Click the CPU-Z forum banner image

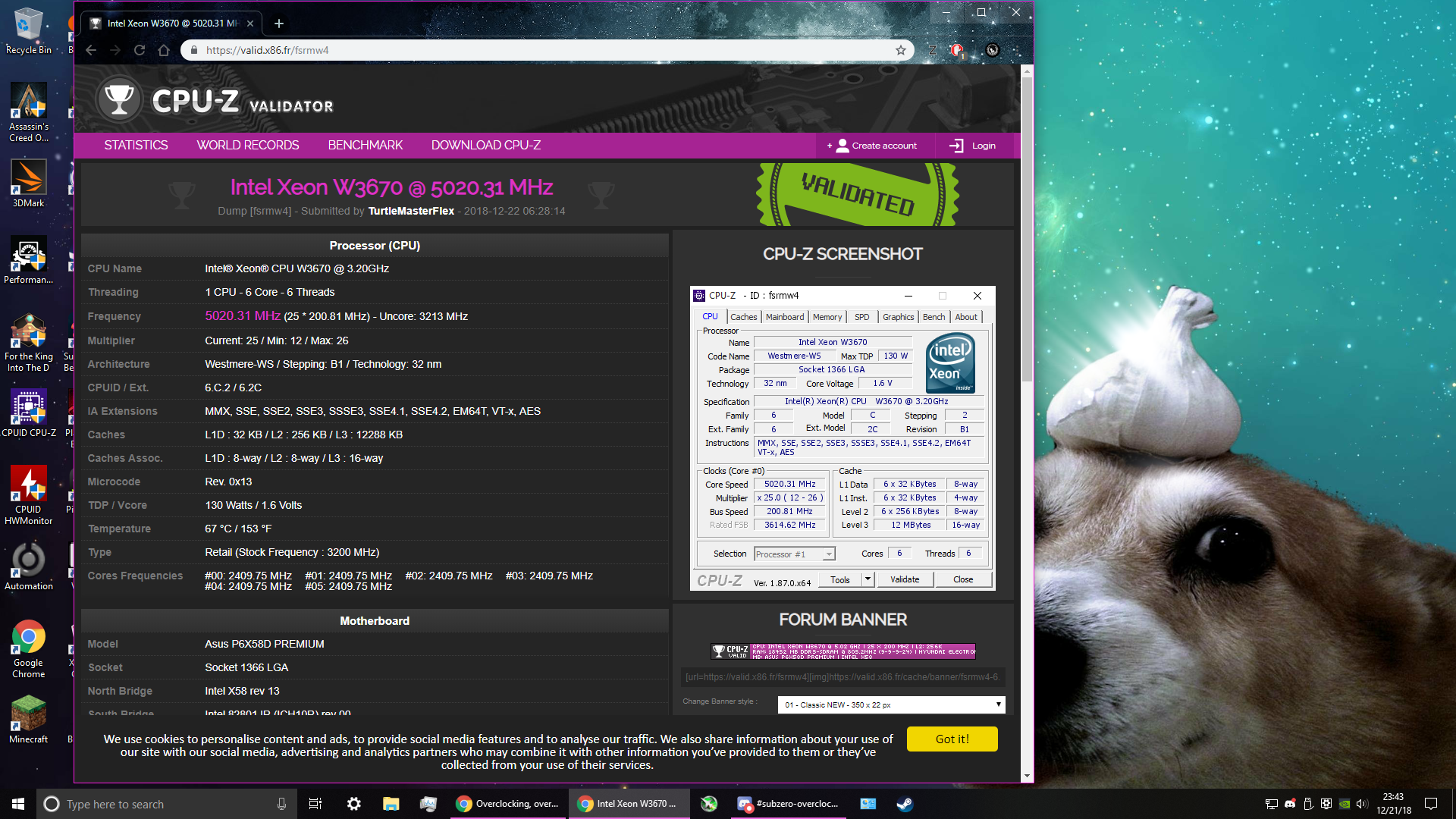tap(843, 651)
